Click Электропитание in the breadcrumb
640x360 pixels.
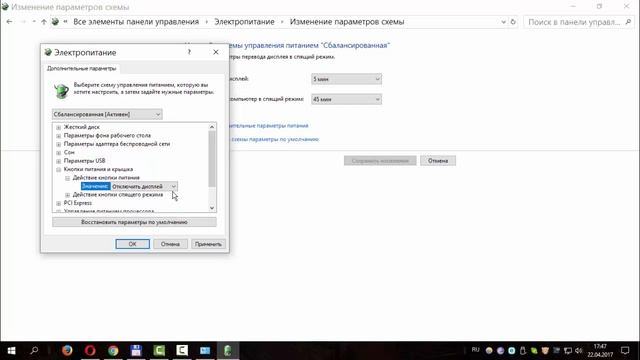pos(244,22)
